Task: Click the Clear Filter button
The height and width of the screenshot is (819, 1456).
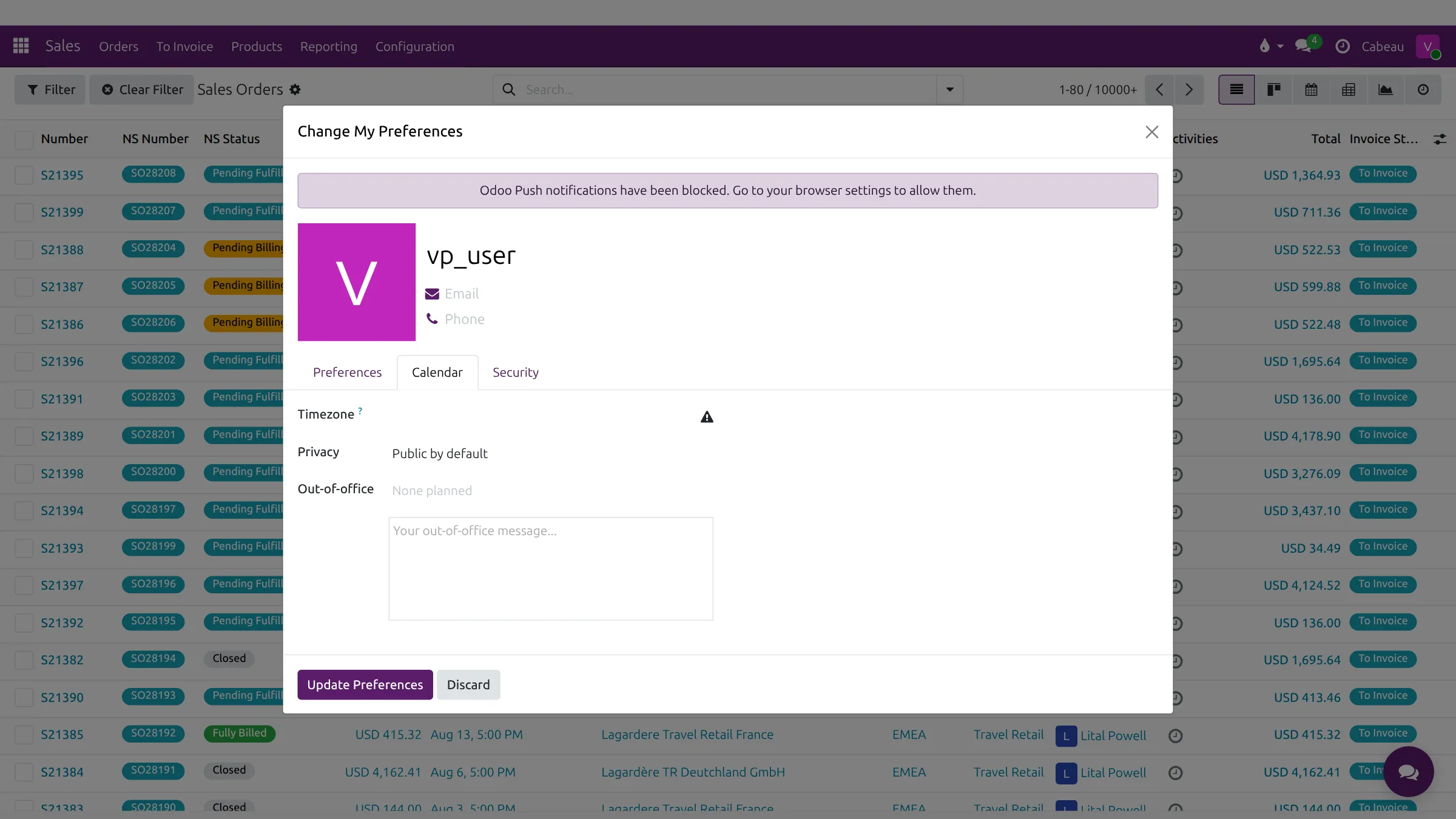Action: point(142,90)
